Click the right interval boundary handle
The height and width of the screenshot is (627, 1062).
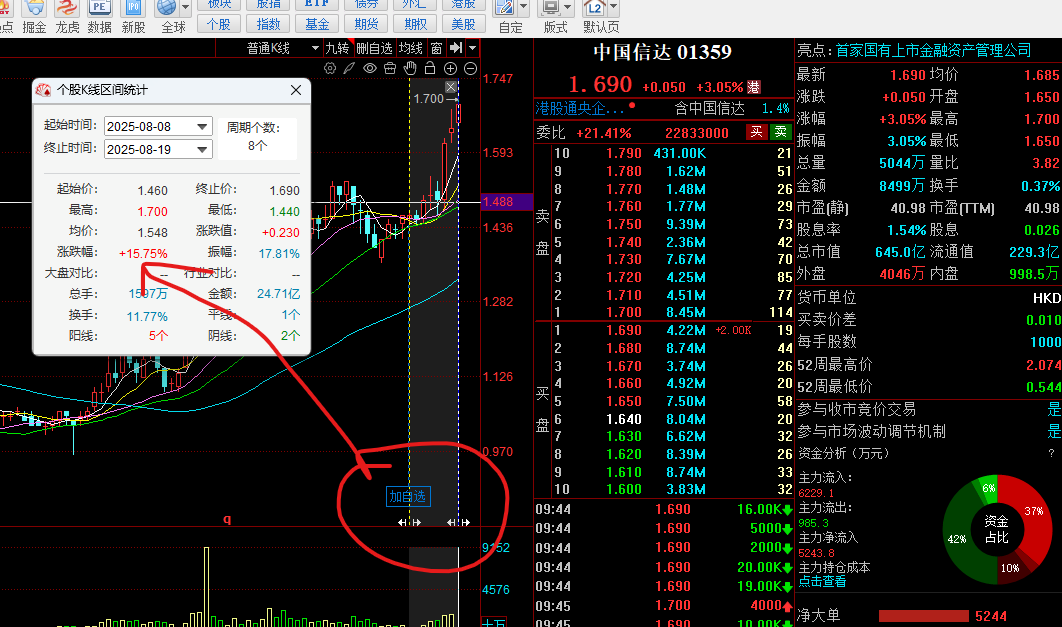(x=459, y=522)
